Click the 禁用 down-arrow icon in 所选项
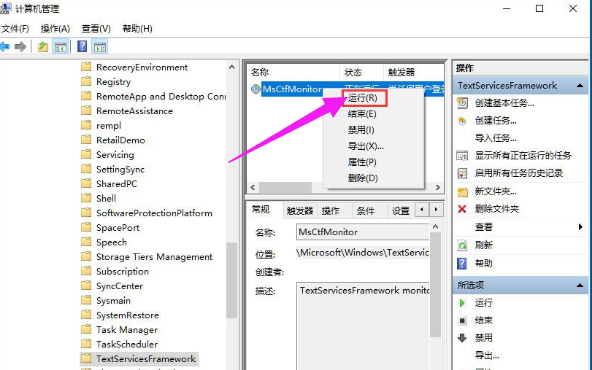The width and height of the screenshot is (592, 370). pyautogui.click(x=462, y=338)
